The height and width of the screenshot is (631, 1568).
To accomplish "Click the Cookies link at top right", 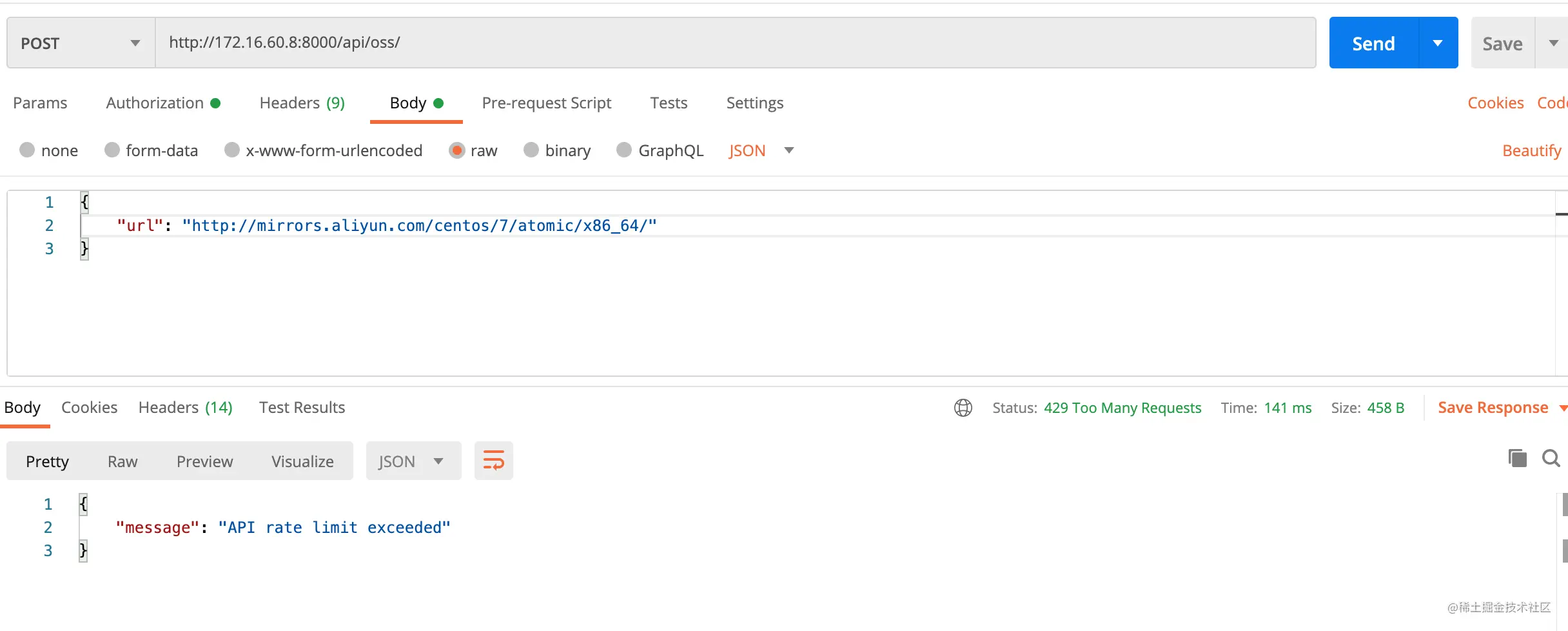I will click(1495, 103).
